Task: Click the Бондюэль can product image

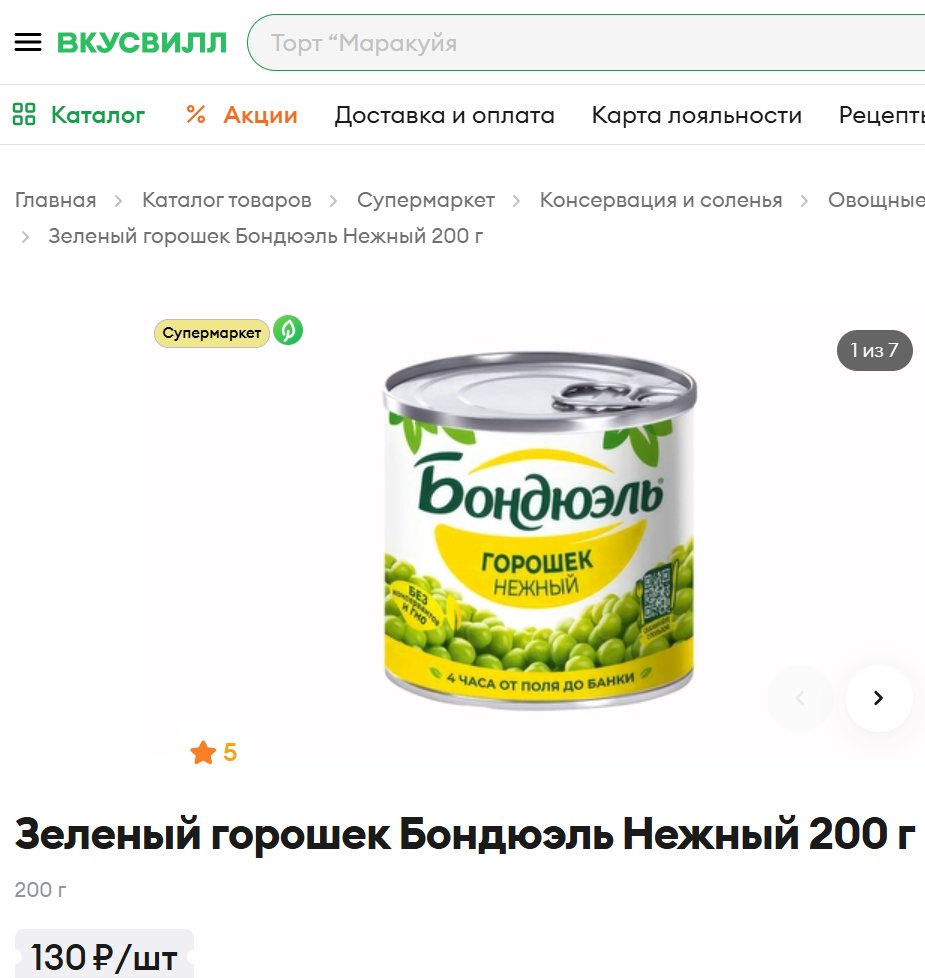Action: pyautogui.click(x=540, y=530)
